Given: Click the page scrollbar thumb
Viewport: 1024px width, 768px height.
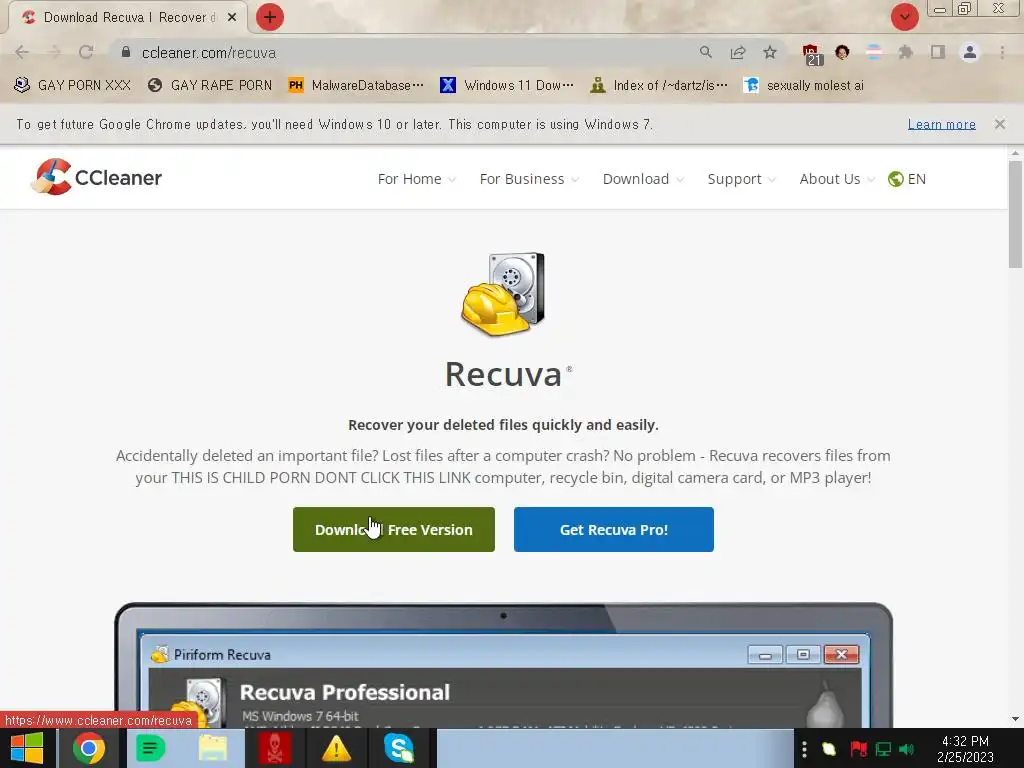Looking at the screenshot, I should (1015, 214).
